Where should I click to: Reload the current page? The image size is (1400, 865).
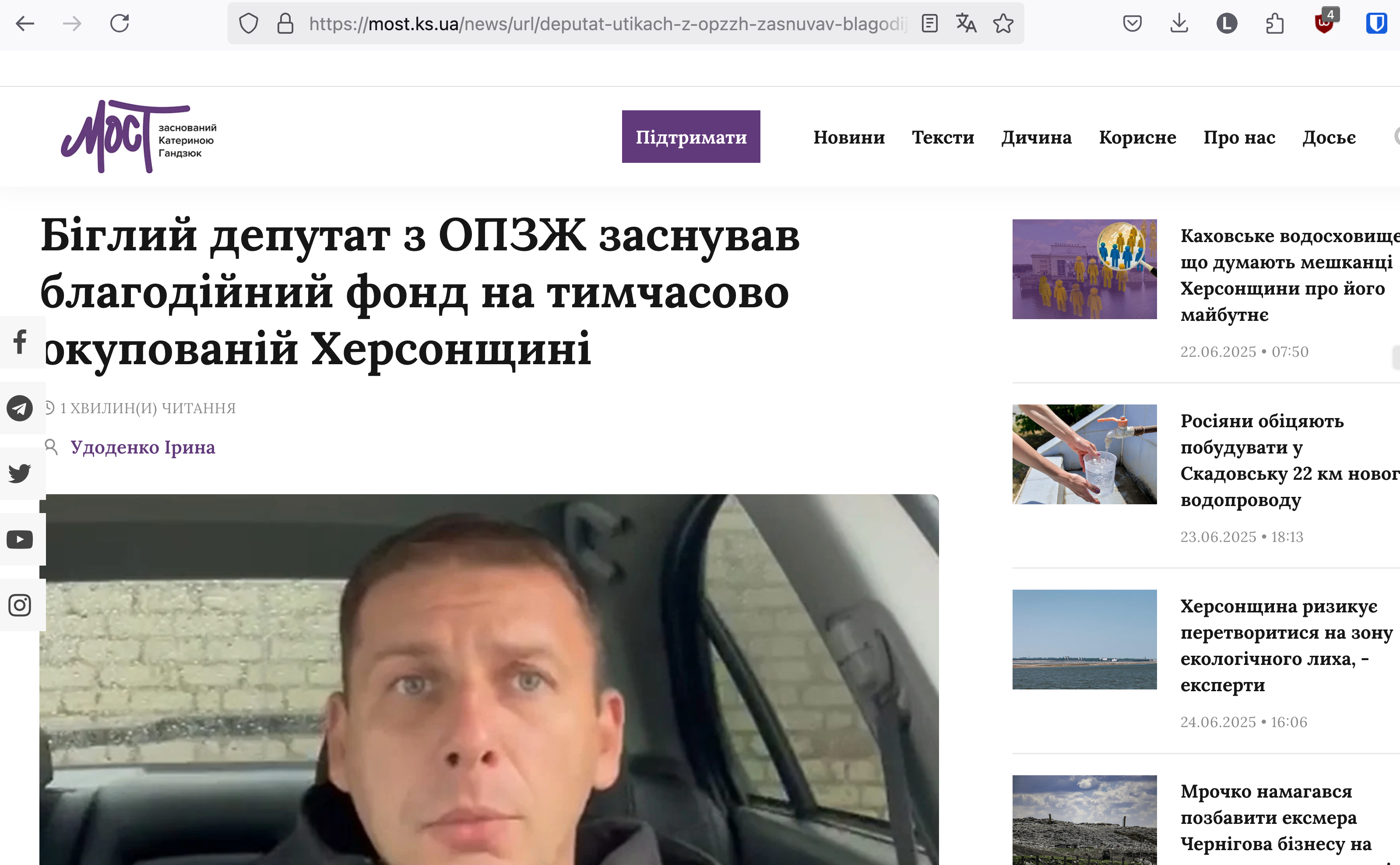click(x=120, y=24)
